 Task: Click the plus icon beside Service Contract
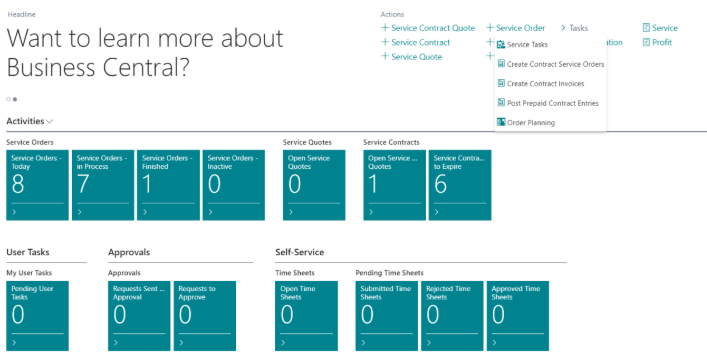[385, 42]
